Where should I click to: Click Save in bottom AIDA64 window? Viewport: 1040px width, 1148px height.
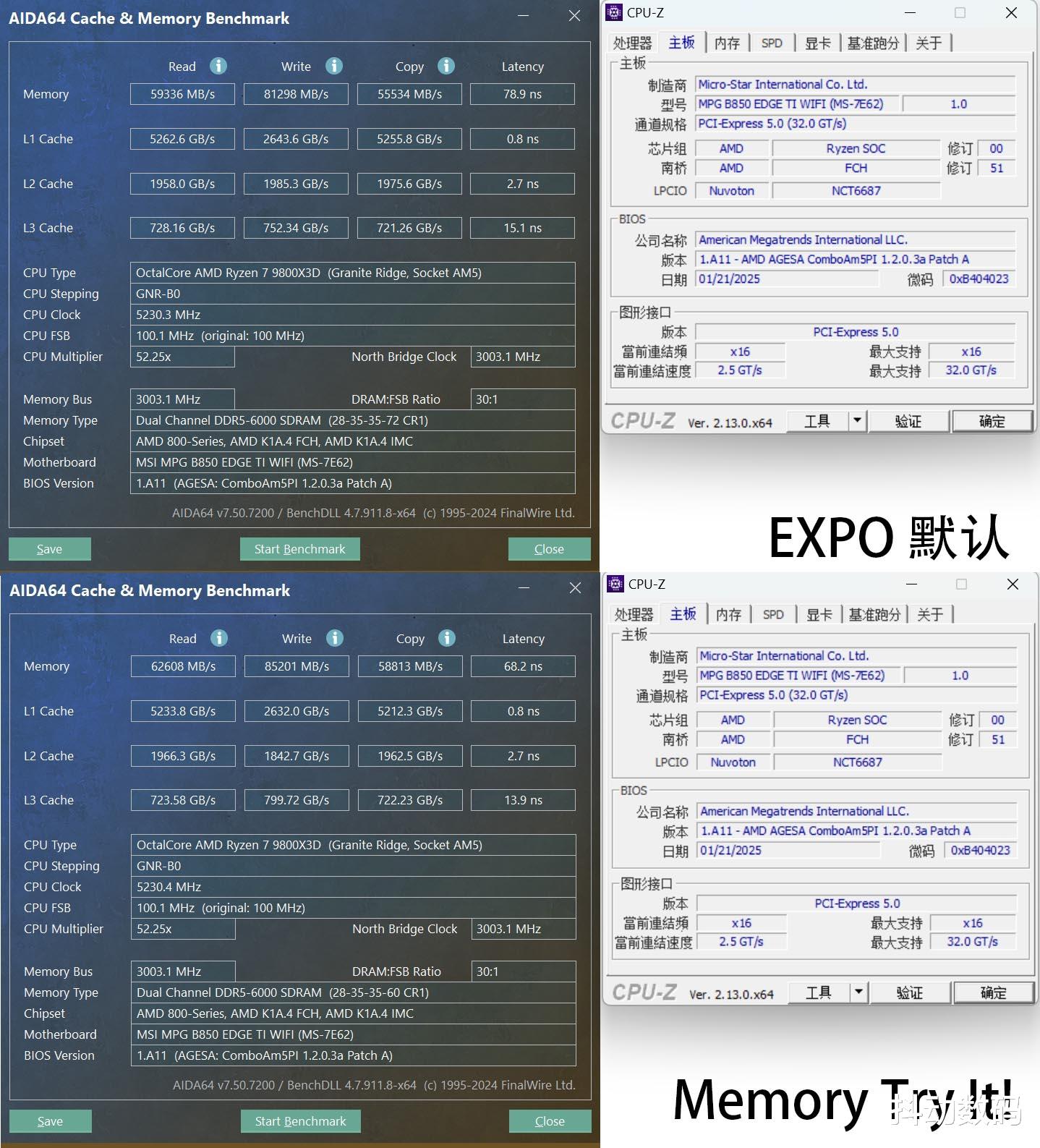click(51, 1121)
